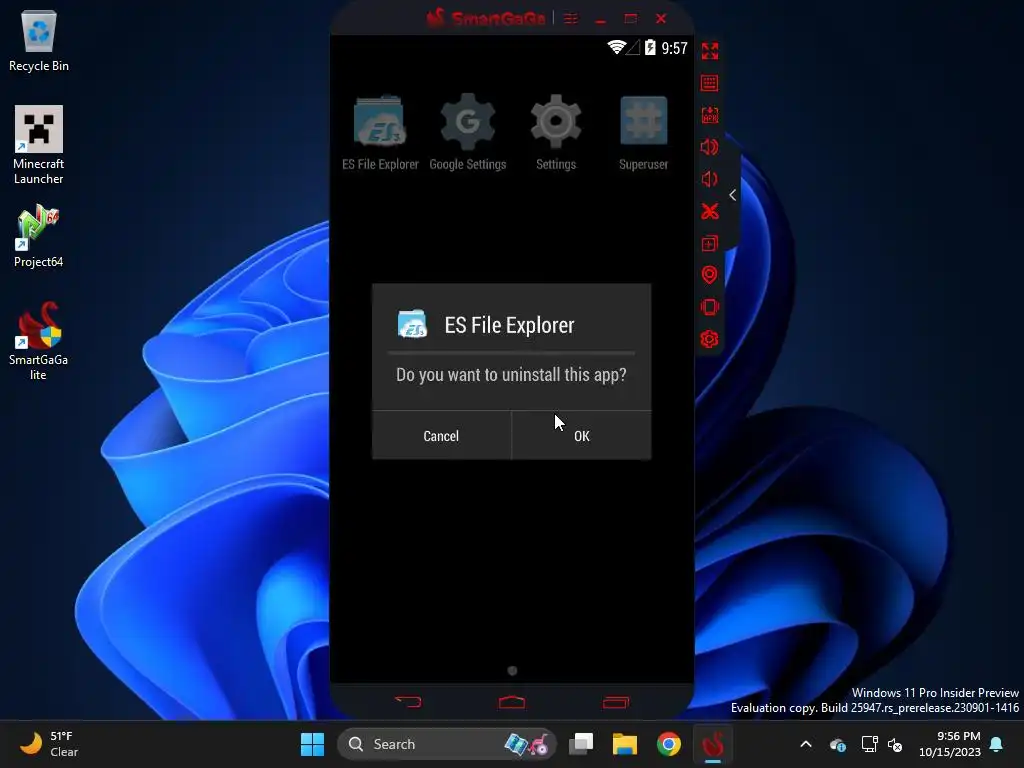Select Project64 desktop shortcut
Image resolution: width=1024 pixels, height=768 pixels.
(39, 236)
